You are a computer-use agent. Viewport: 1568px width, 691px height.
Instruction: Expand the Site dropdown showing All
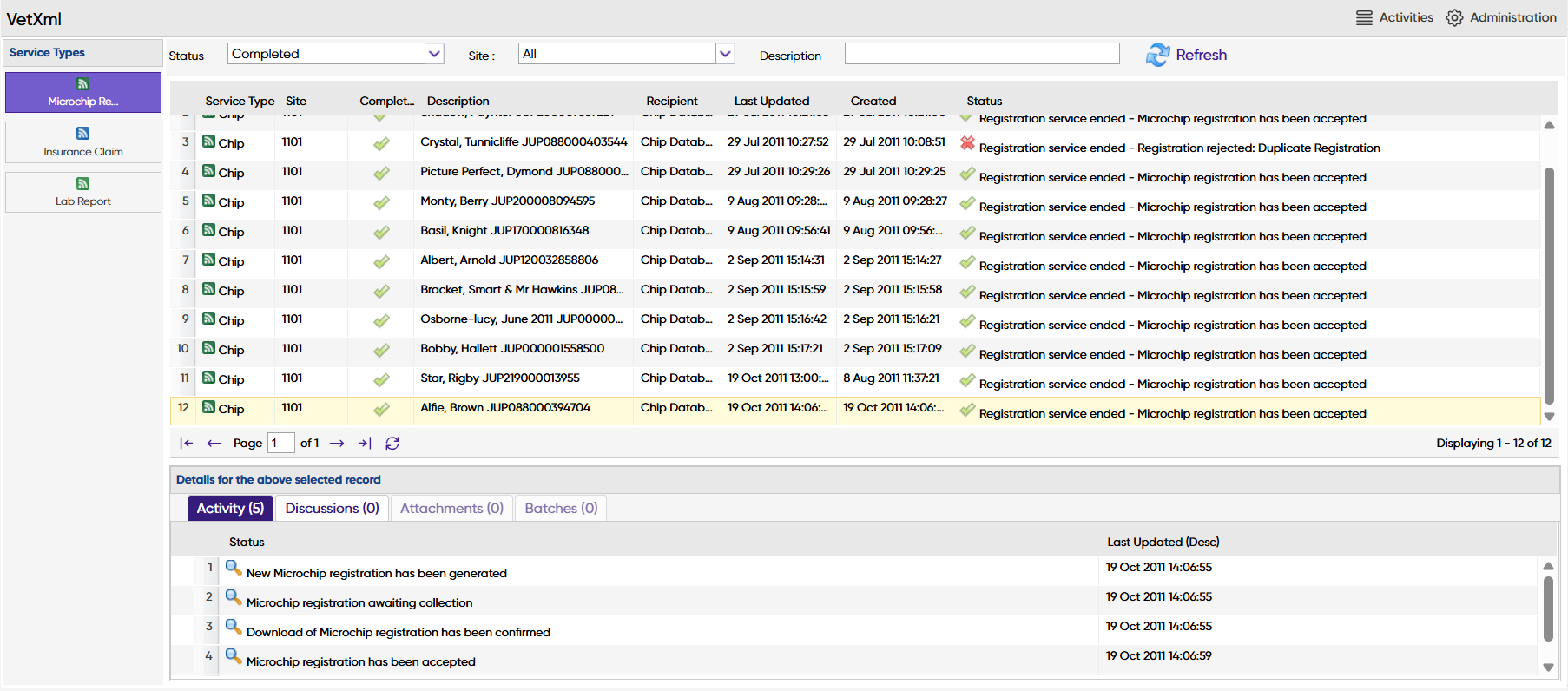(726, 54)
